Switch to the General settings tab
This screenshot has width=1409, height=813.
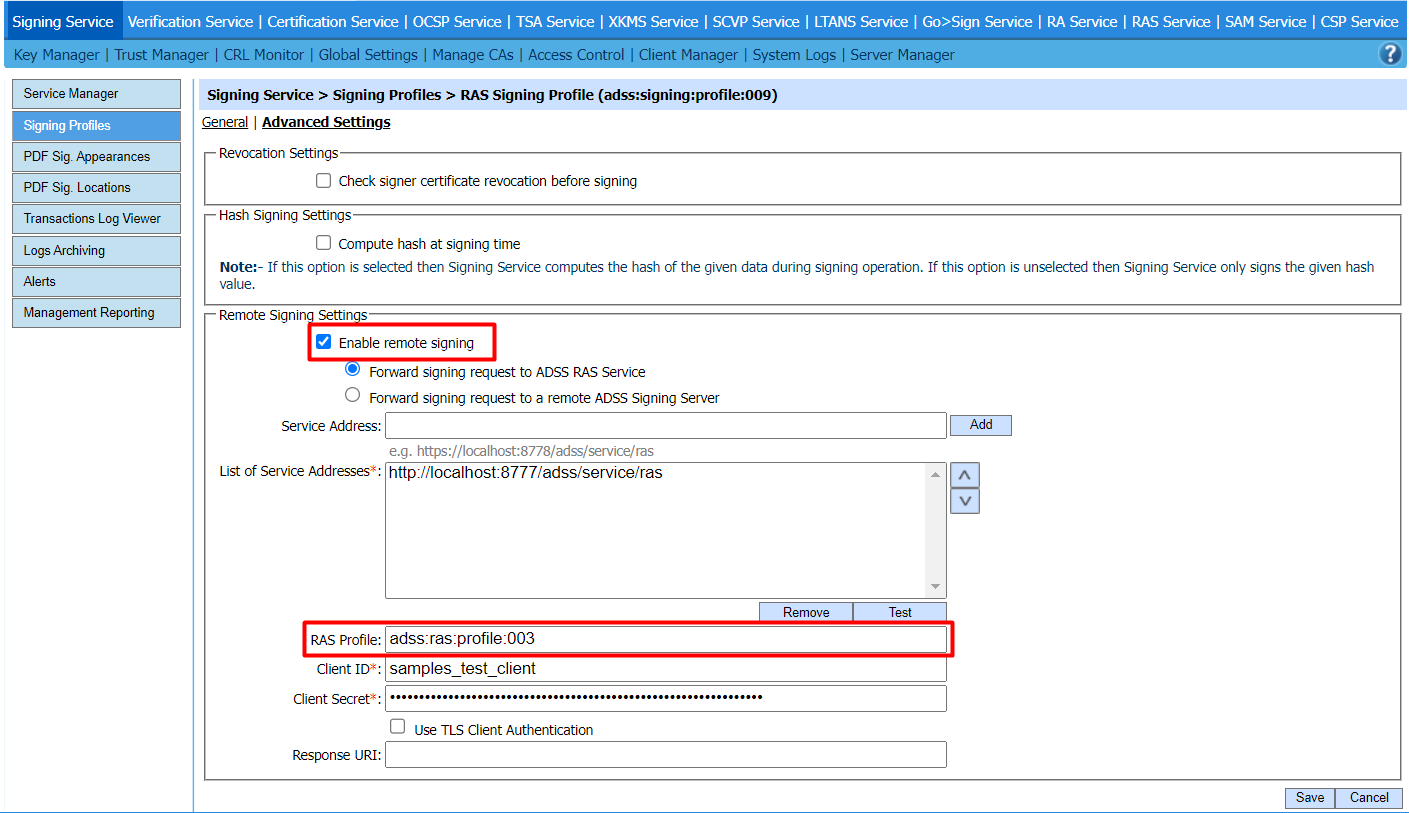point(225,122)
